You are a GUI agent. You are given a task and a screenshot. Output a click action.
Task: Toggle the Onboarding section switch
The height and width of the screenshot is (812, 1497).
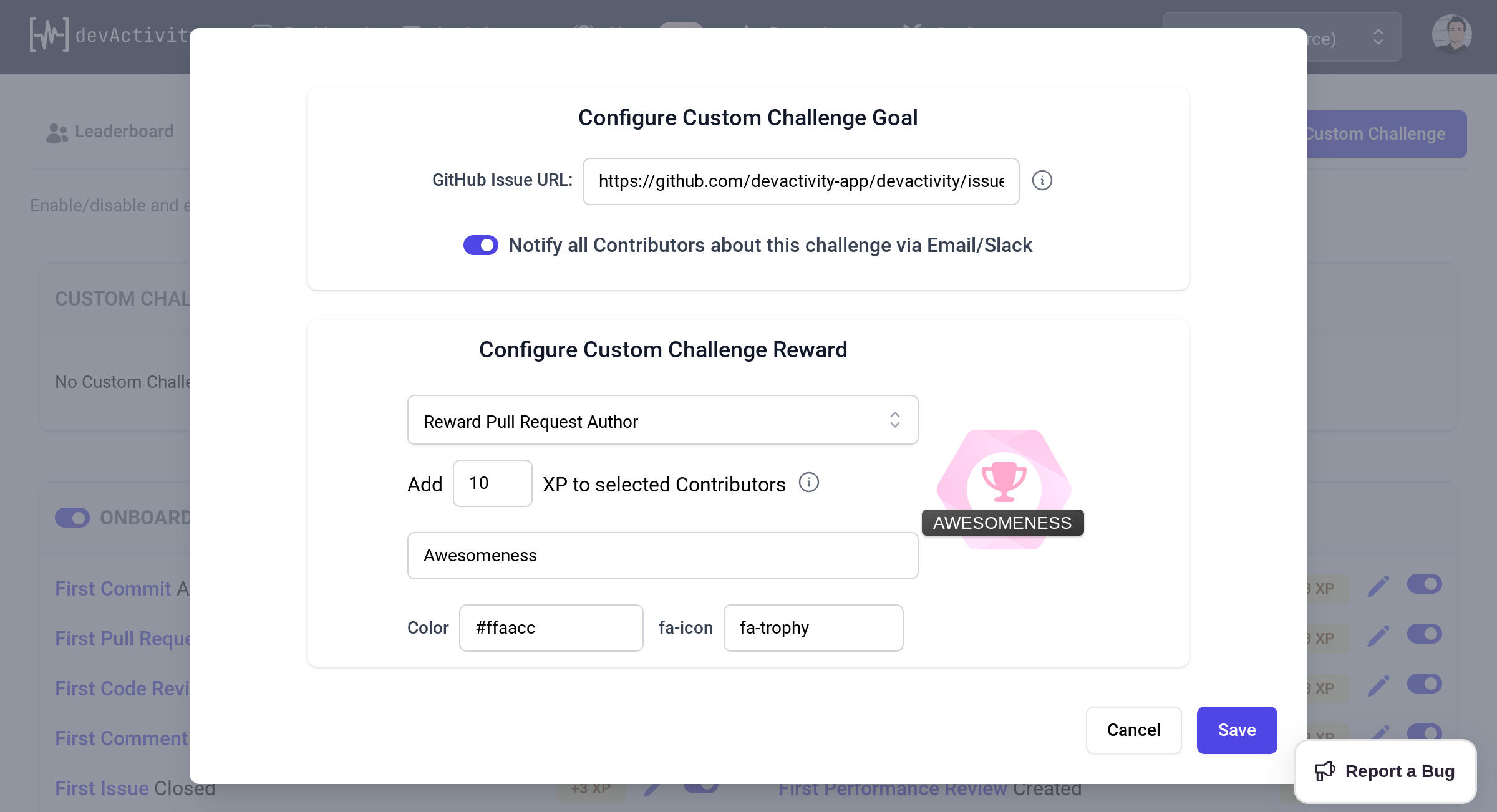(x=72, y=518)
